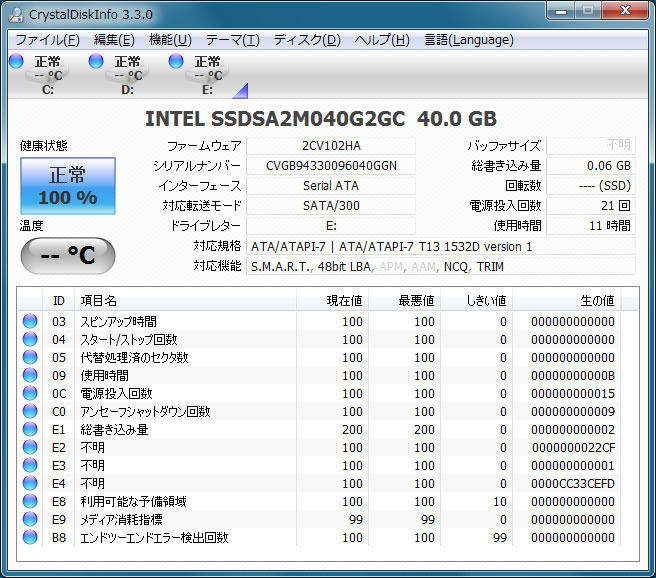
Task: Click the 最悪値 column header
Action: tap(405, 300)
